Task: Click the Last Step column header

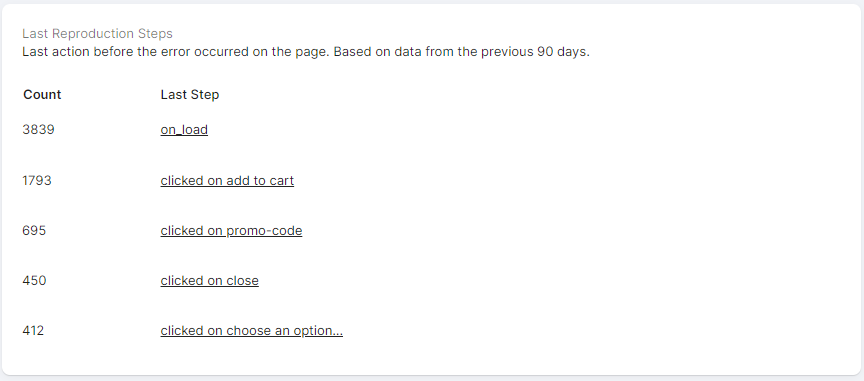Action: [x=190, y=95]
